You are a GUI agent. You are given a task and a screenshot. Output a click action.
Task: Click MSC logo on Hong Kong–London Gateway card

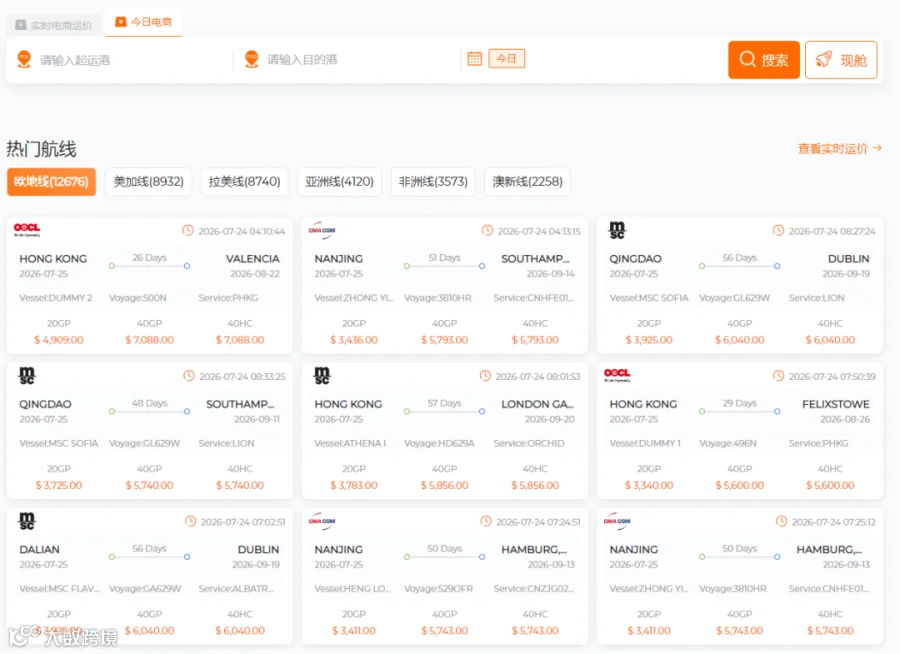(x=322, y=376)
